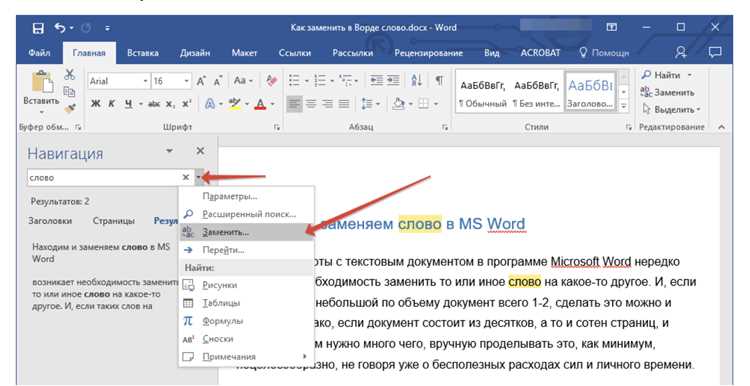
Task: Click the Share person icon
Action: (681, 53)
